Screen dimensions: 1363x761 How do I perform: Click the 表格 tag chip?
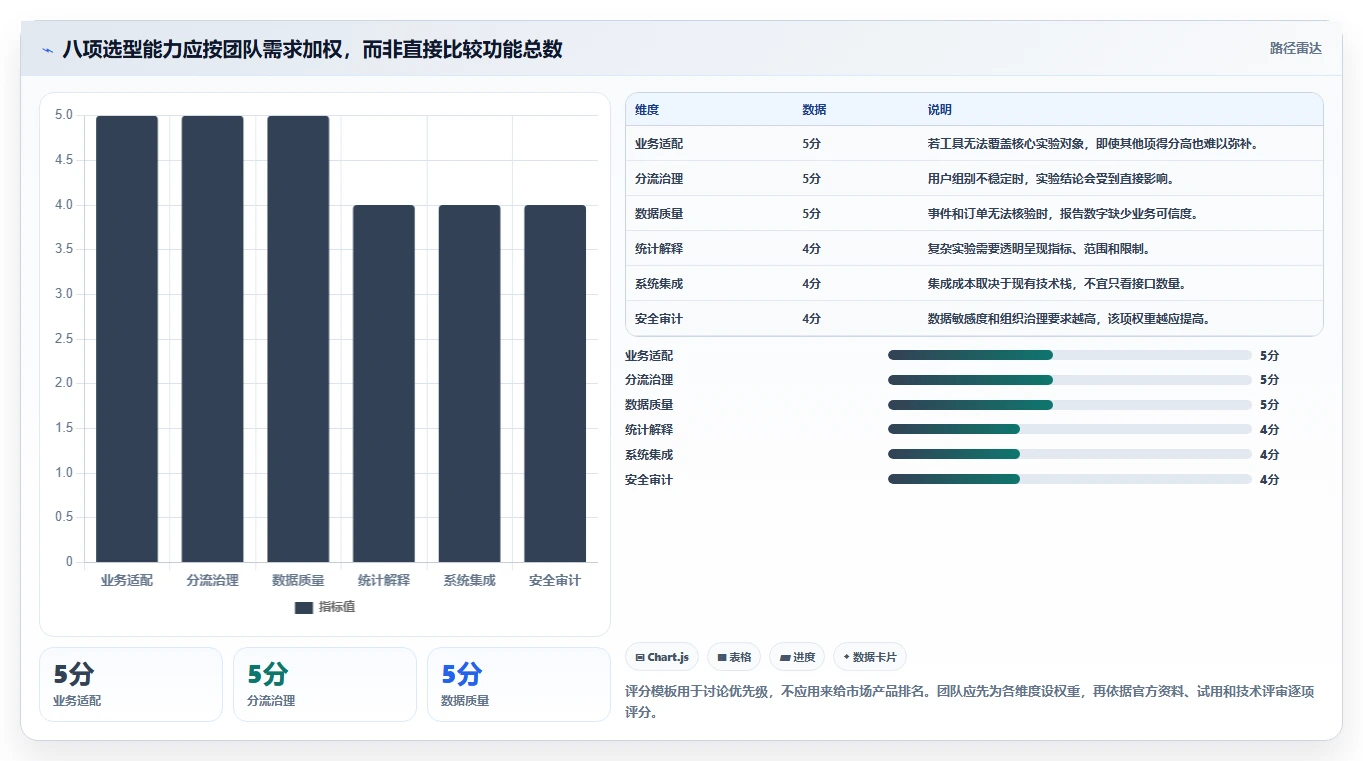pyautogui.click(x=735, y=657)
